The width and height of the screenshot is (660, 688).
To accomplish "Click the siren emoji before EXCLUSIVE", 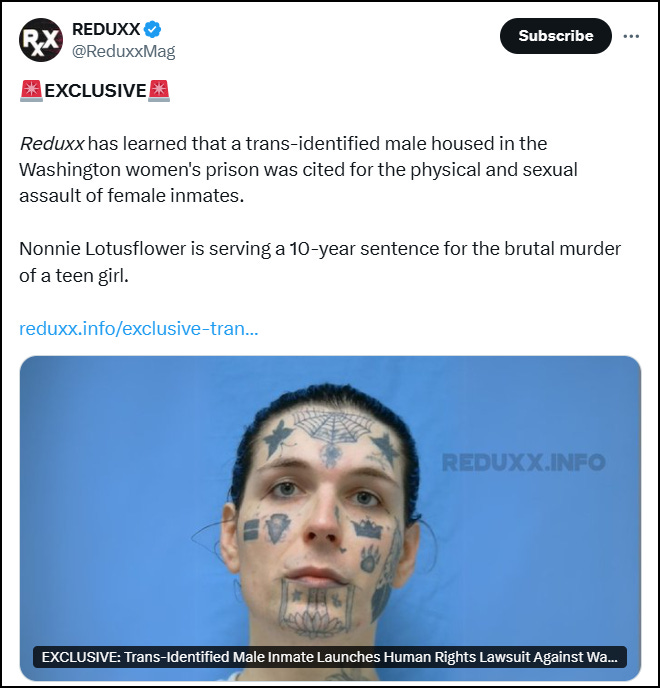I will [31, 91].
